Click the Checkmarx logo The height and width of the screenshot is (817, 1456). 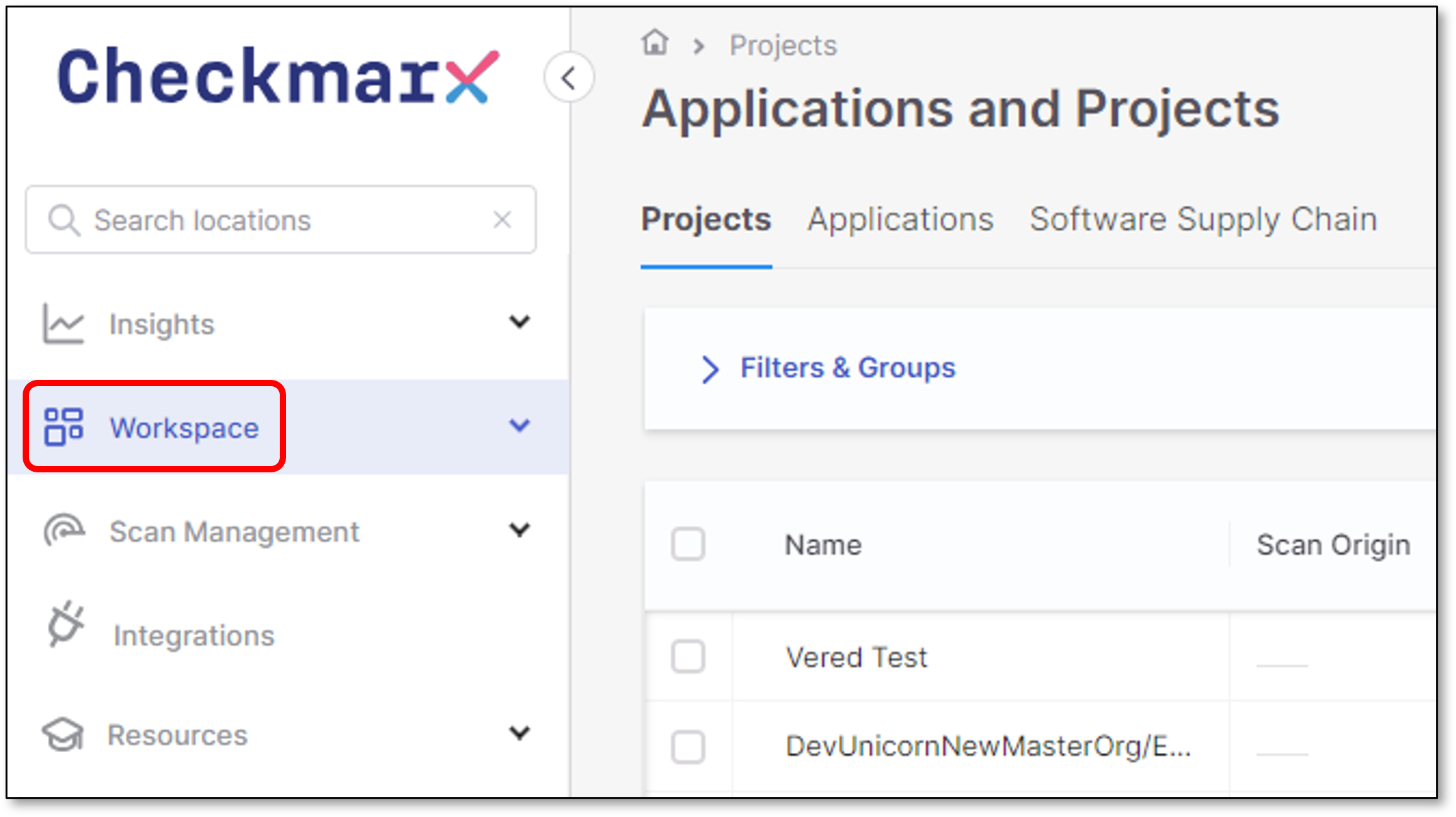point(278,77)
